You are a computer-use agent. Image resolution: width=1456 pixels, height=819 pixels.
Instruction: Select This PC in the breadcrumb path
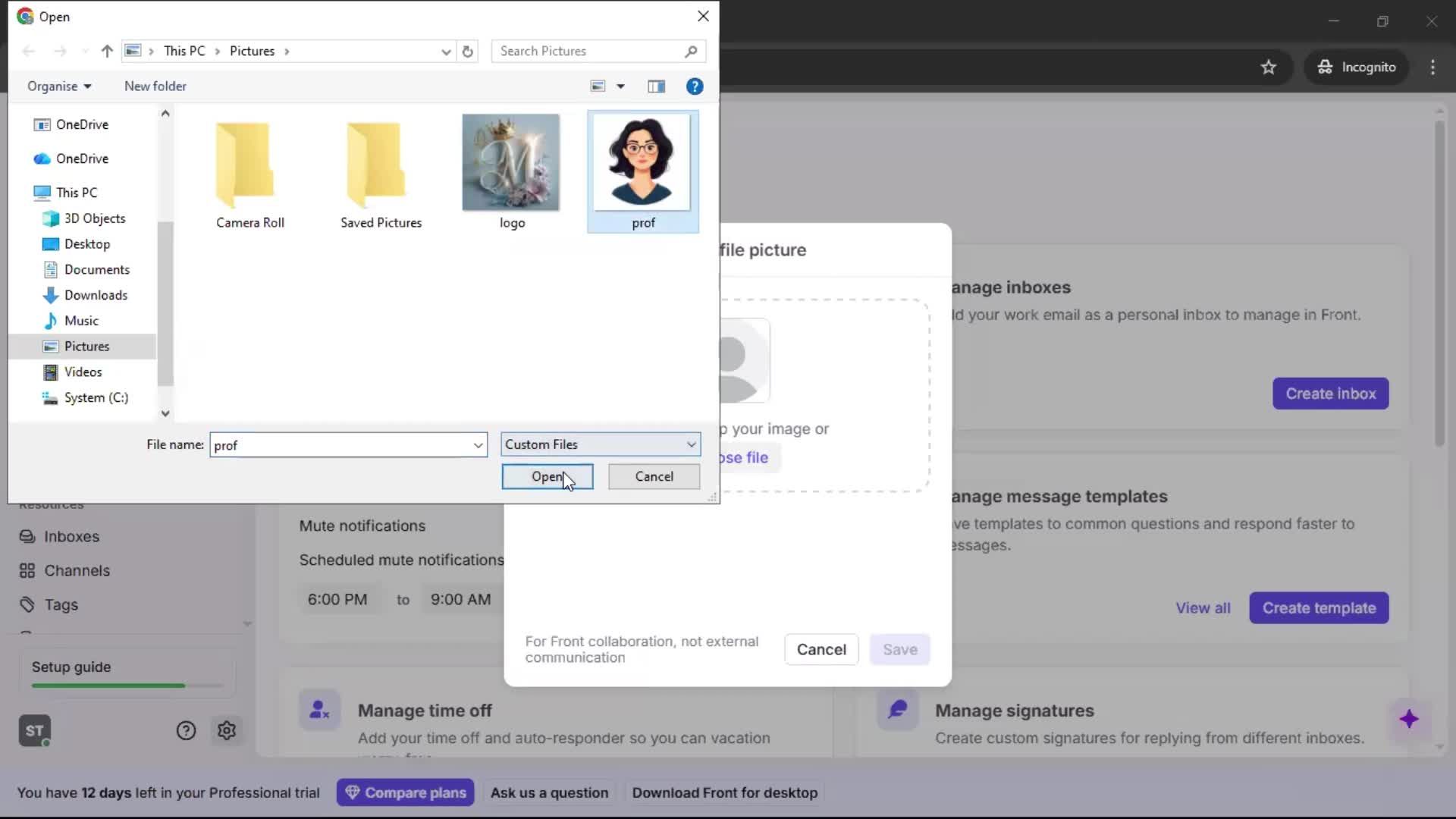(x=186, y=51)
